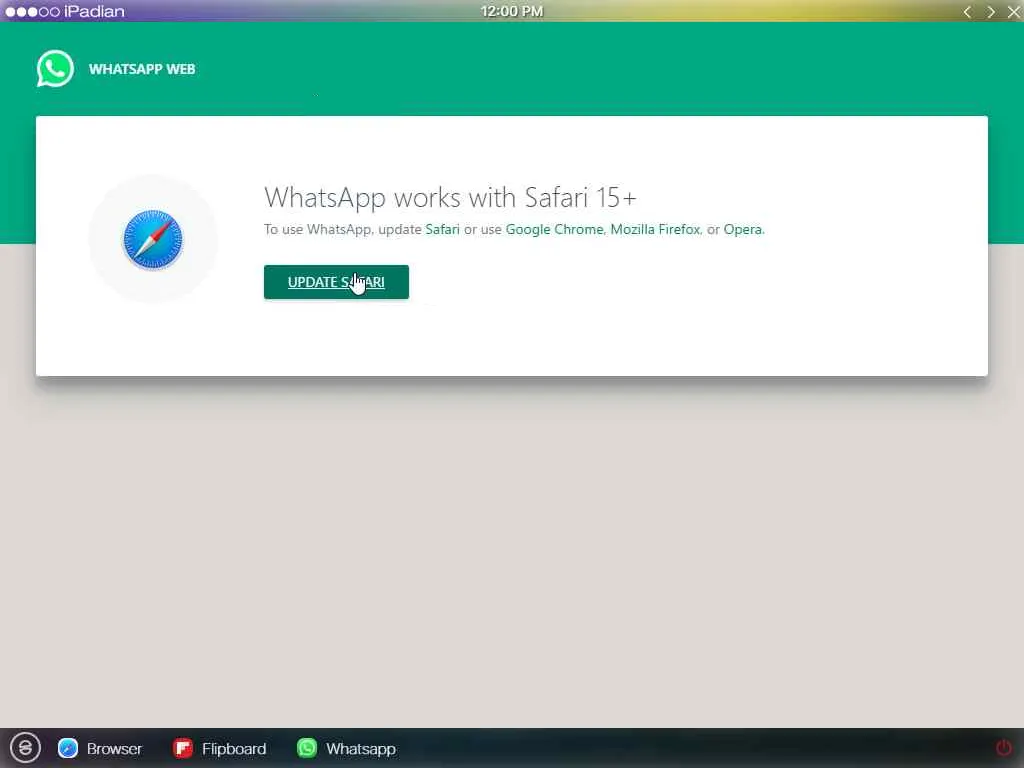This screenshot has width=1024, height=768.
Task: Follow the Google Chrome link
Action: (554, 229)
